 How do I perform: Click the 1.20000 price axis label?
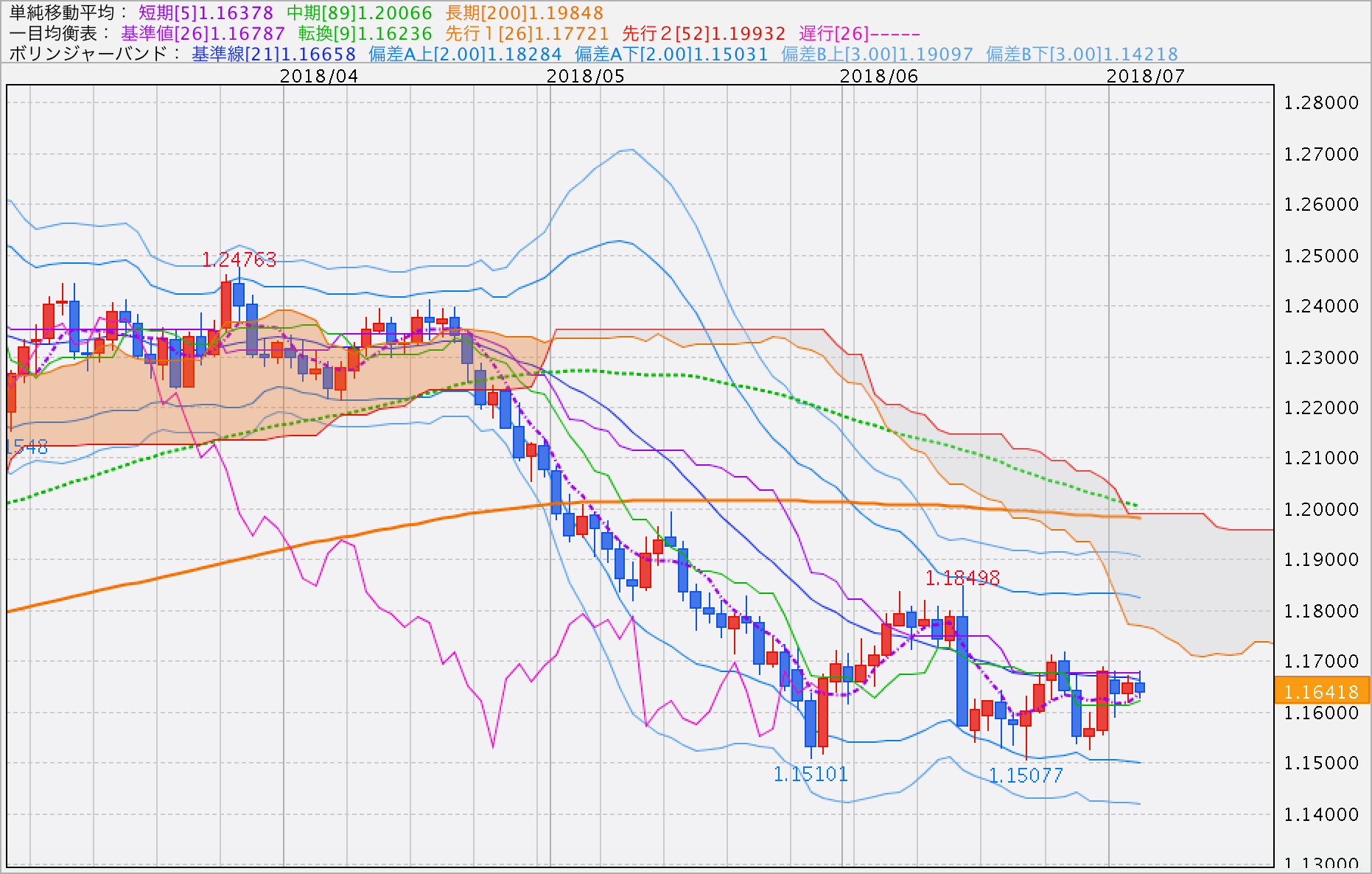click(x=1321, y=509)
